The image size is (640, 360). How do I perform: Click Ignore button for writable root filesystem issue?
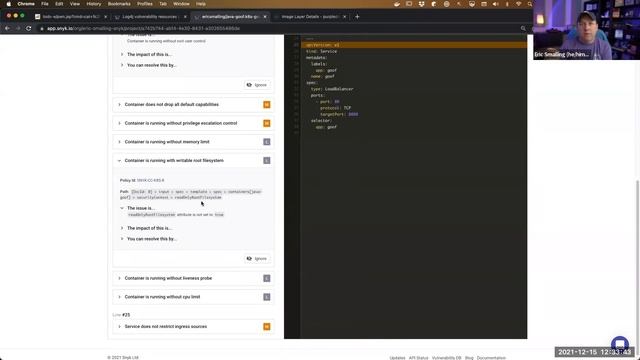click(x=257, y=259)
